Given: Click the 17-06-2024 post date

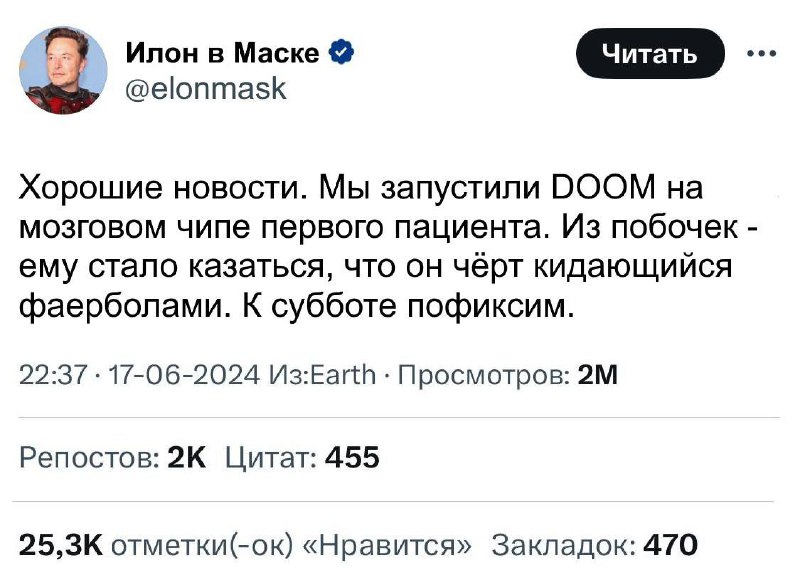Looking at the screenshot, I should coord(149,375).
